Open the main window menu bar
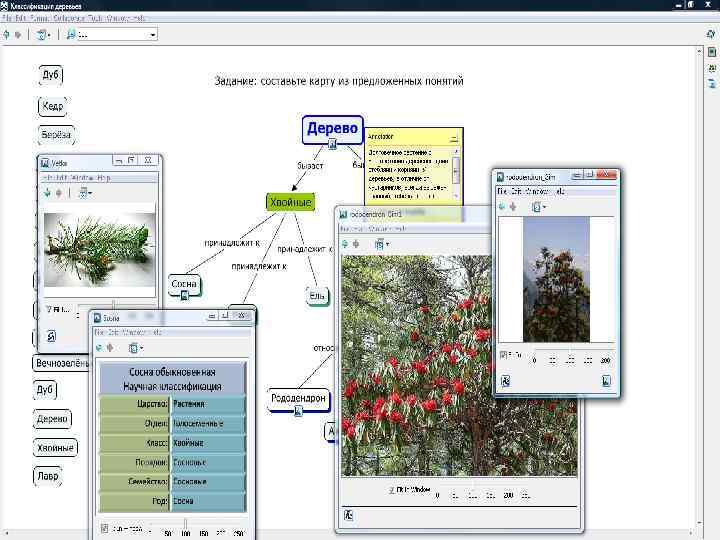This screenshot has width=720, height=540. click(73, 18)
